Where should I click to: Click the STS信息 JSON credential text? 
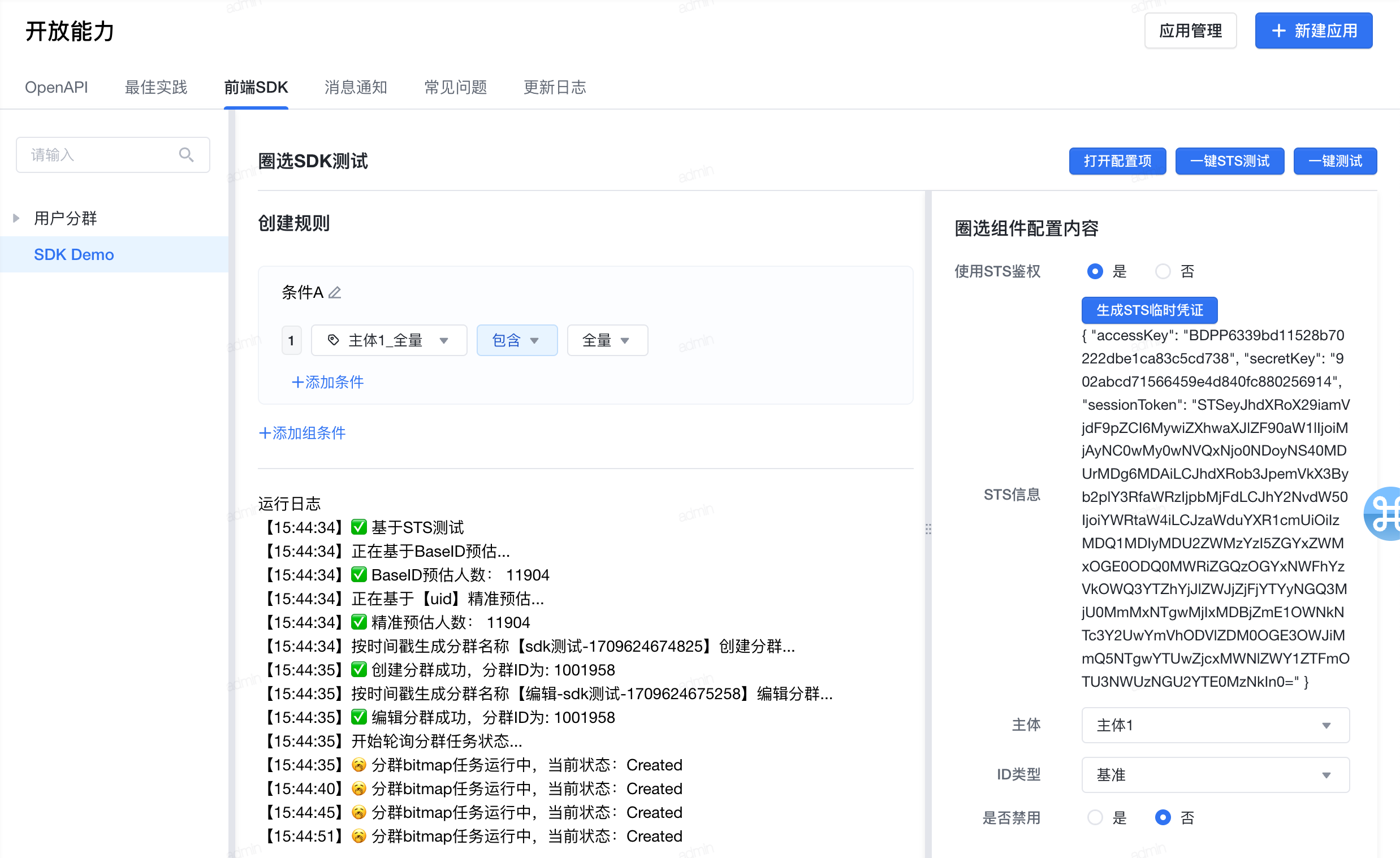[1215, 508]
